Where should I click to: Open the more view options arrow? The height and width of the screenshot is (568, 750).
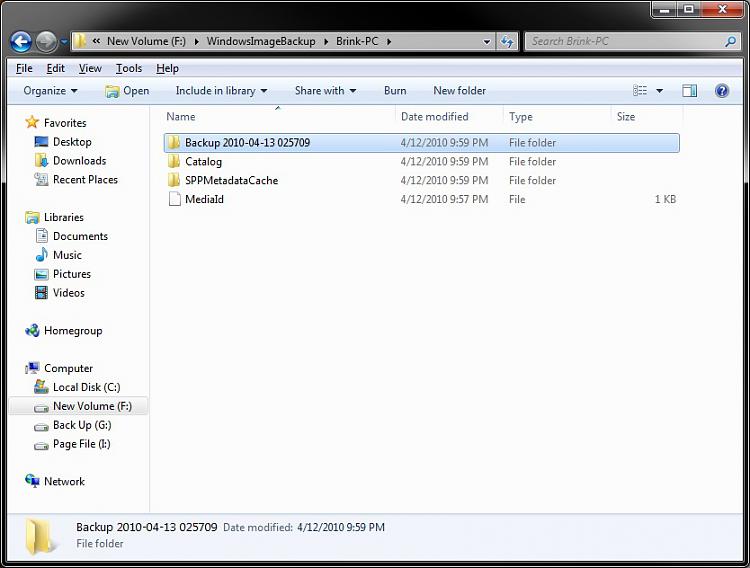659,90
